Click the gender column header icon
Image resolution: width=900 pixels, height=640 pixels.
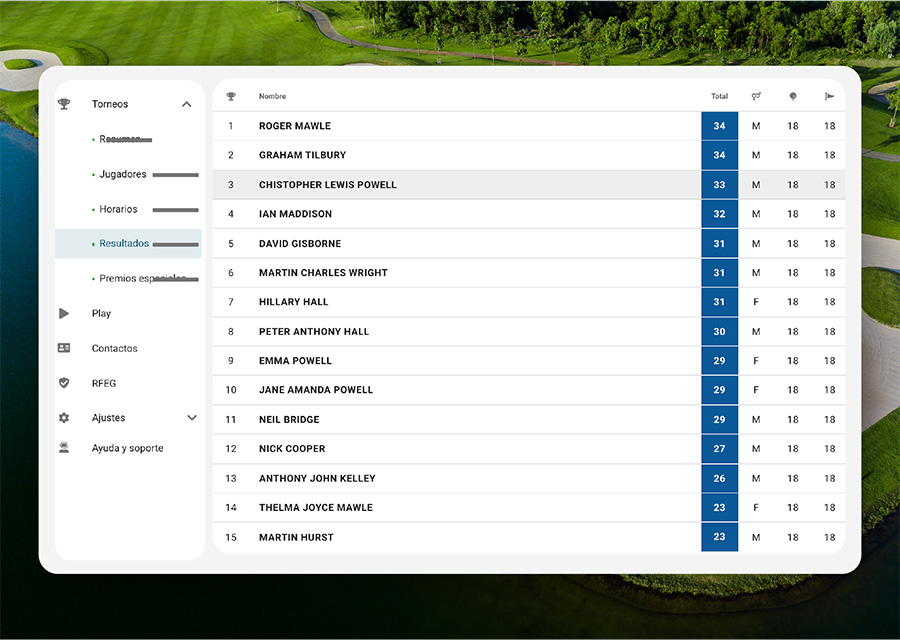pyautogui.click(x=756, y=97)
